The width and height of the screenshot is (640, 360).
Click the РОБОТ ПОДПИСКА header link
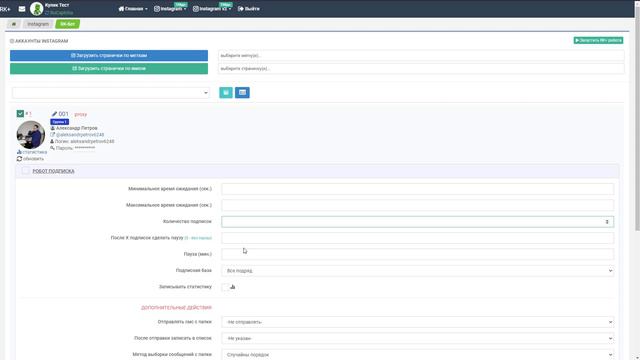click(x=53, y=171)
